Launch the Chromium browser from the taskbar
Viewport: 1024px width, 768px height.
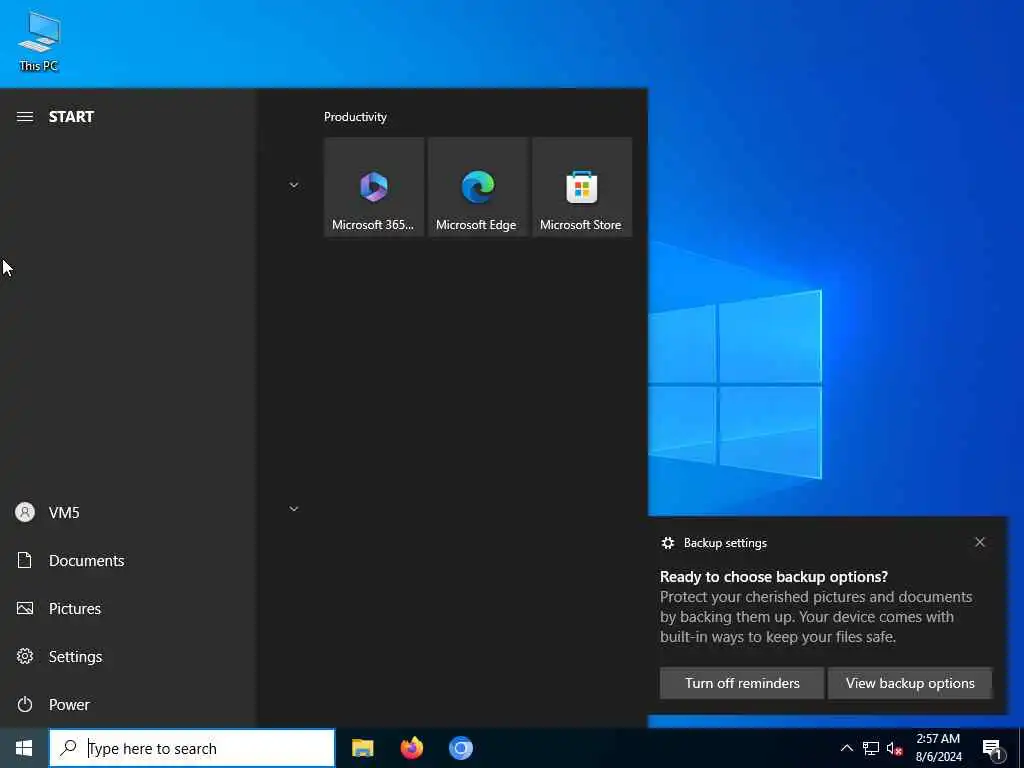[x=460, y=748]
